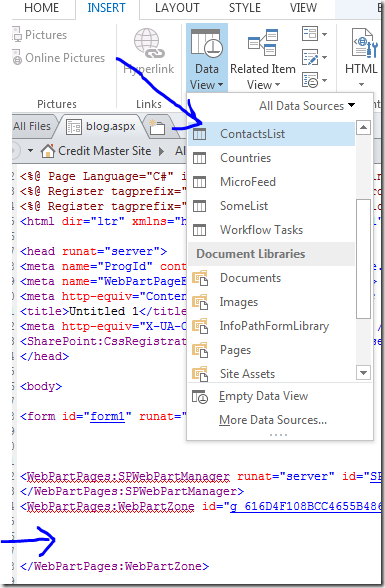Expand the breadcrumb arrow after Credit Master Site
Viewport: 385px width, 588px height.
161,151
